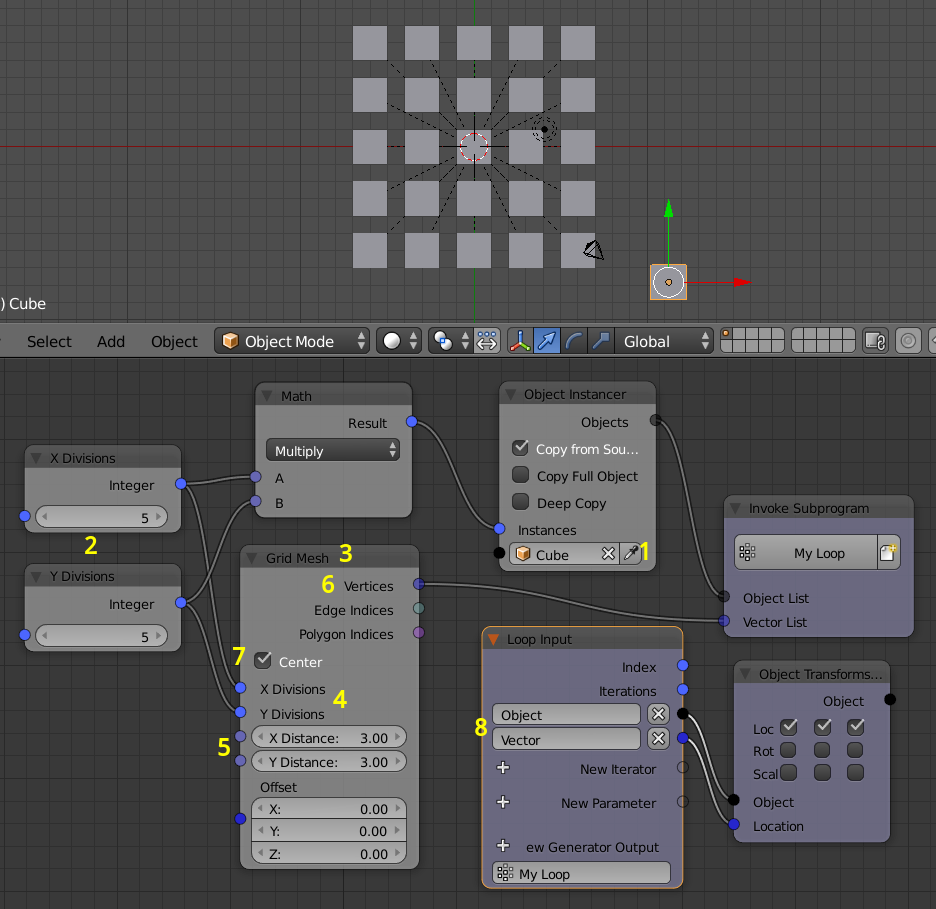Click the Y Divisions integer value field
Viewport: 936px width, 909px height.
[x=101, y=636]
